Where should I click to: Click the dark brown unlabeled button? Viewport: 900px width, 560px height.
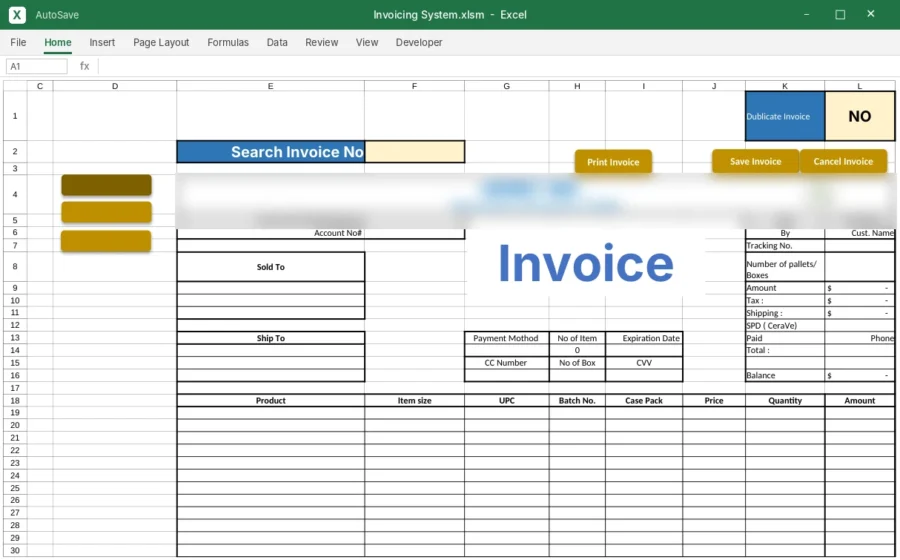pyautogui.click(x=107, y=185)
